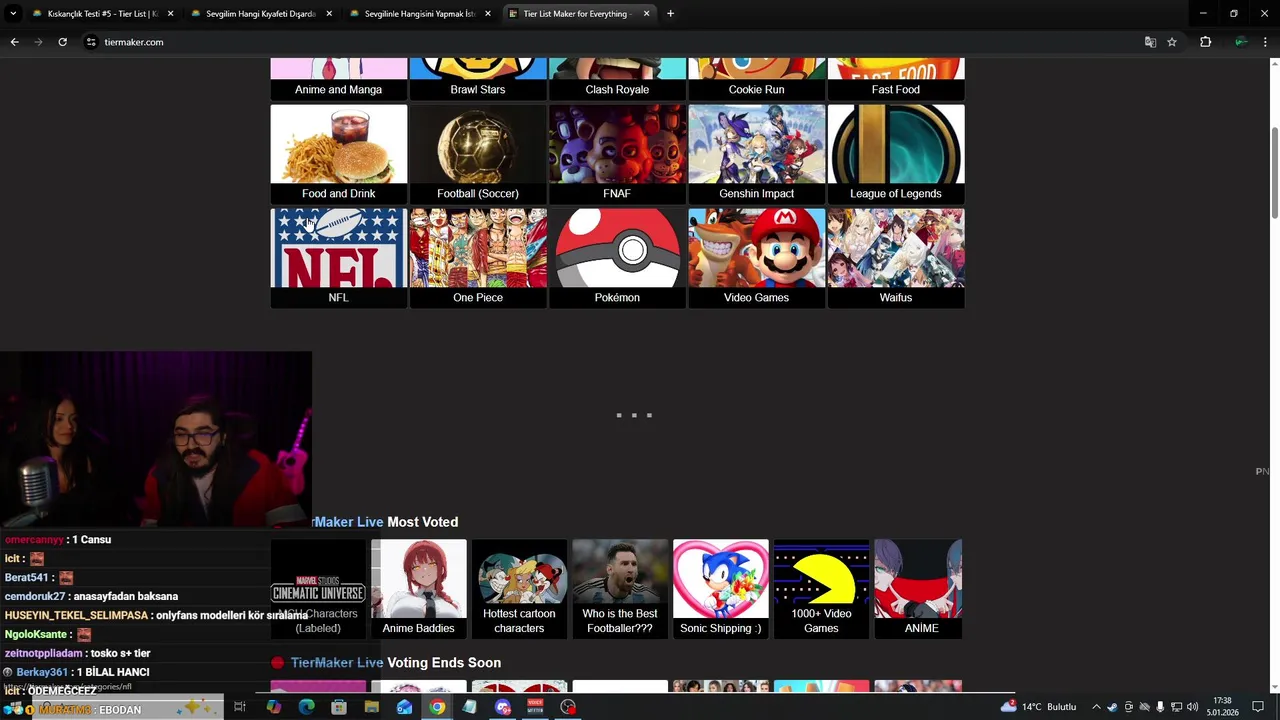Open the Sonic Shipping :) tier list
Image resolution: width=1280 pixels, height=720 pixels.
pyautogui.click(x=720, y=589)
